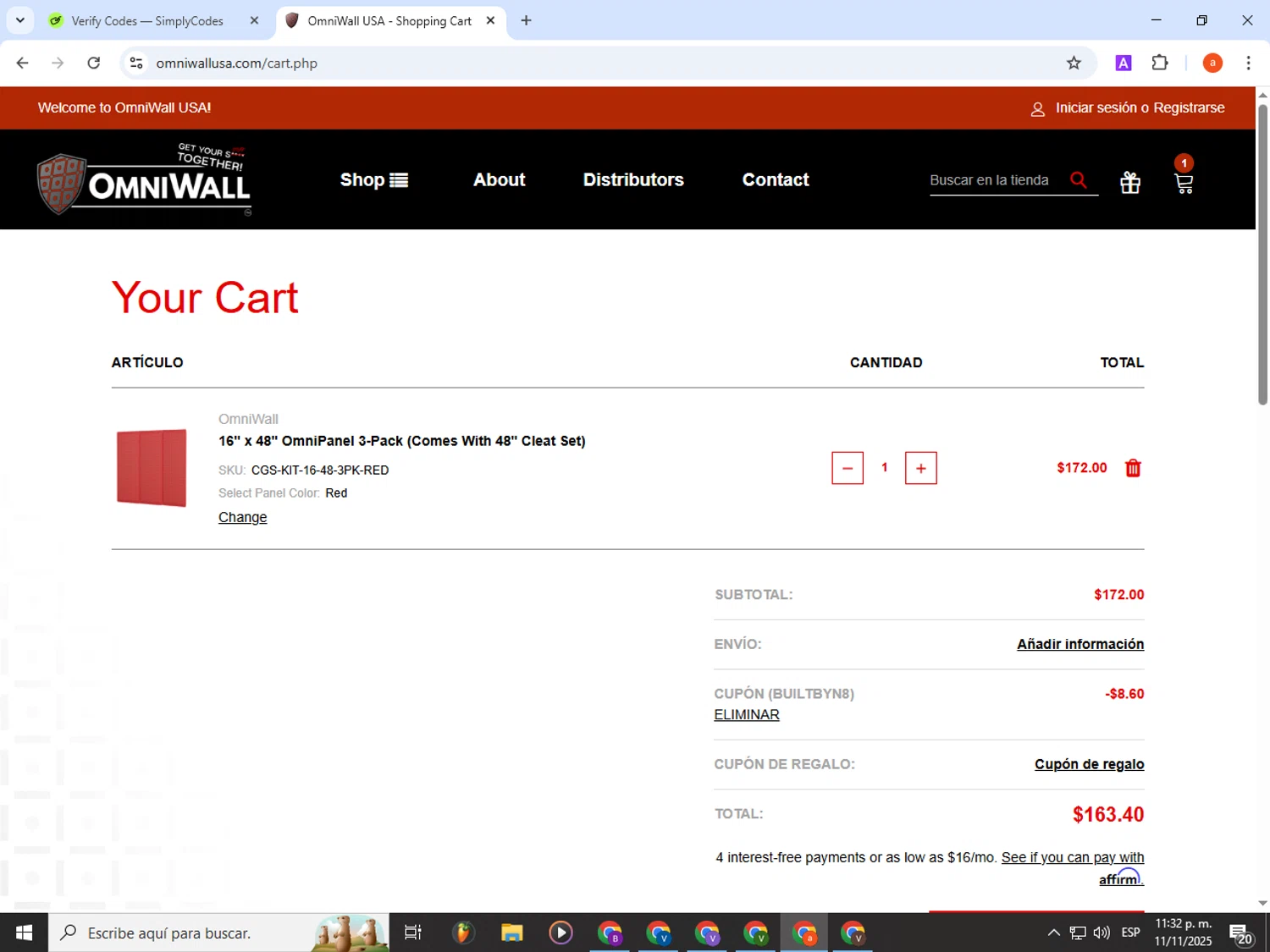Open Task View on the taskbar
Viewport: 1270px width, 952px height.
tap(413, 933)
